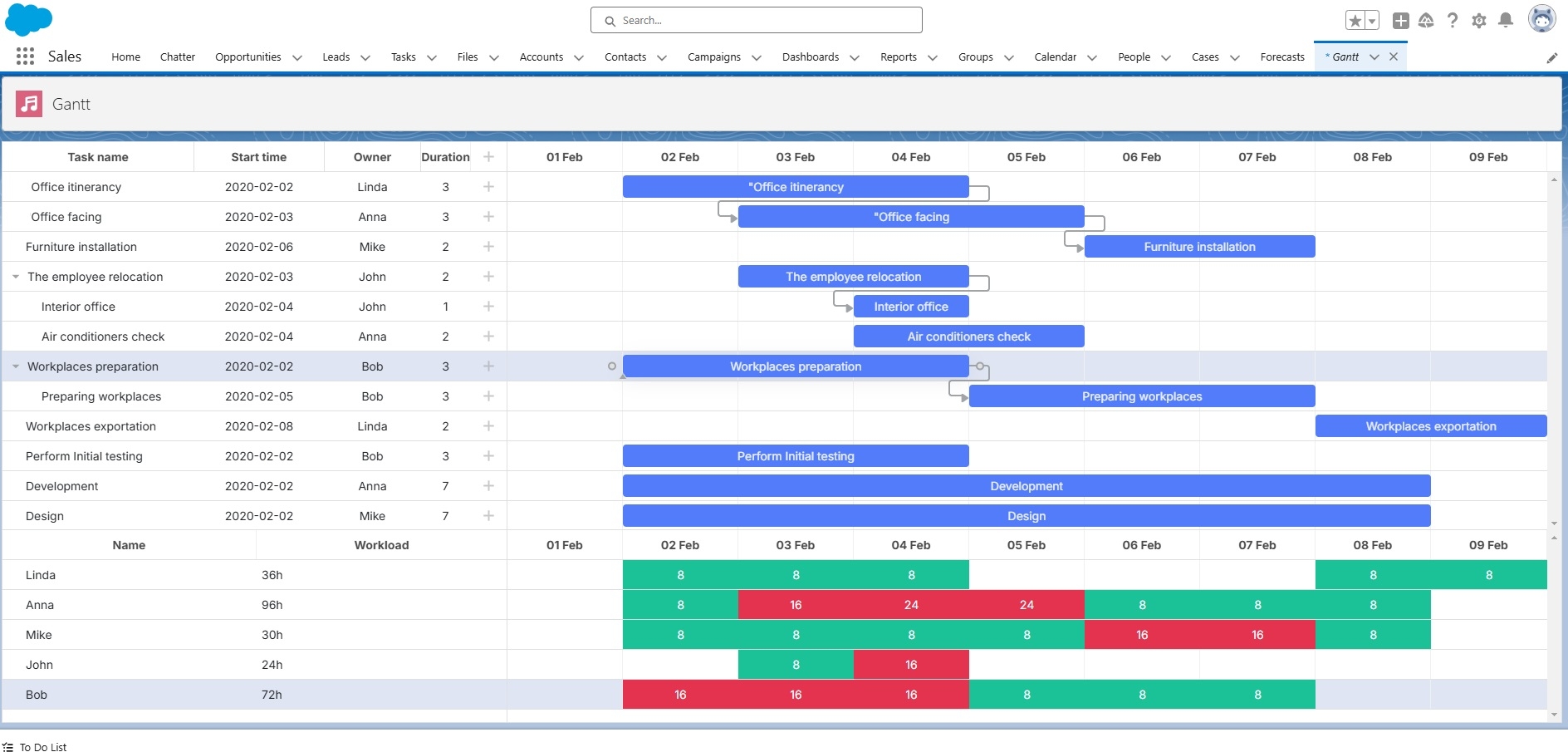Click Anna's red 24h workload cell on 04 Feb
Image resolution: width=1568 pixels, height=752 pixels.
click(x=911, y=605)
